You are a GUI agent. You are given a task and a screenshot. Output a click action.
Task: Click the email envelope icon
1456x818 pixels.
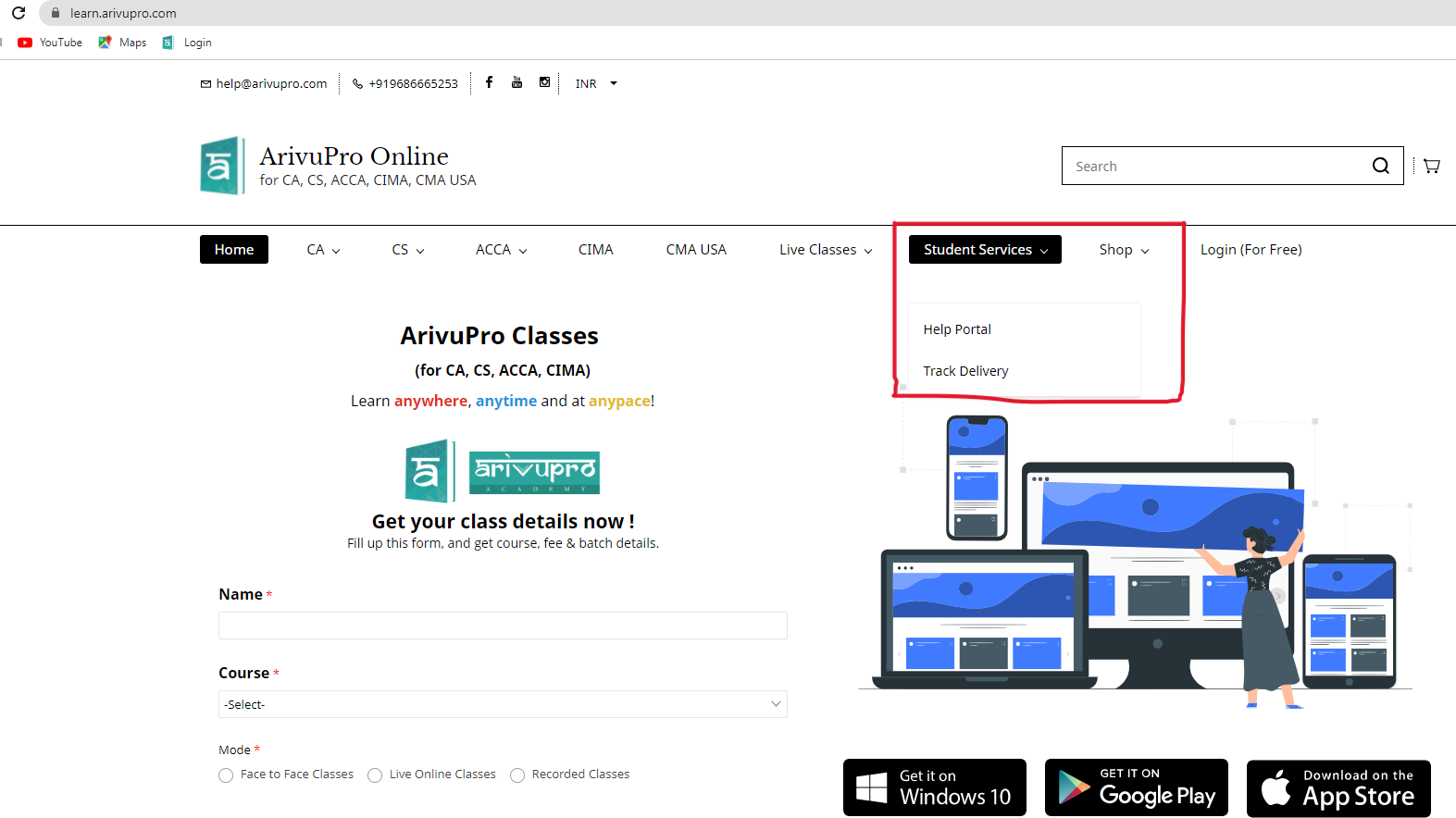point(205,84)
